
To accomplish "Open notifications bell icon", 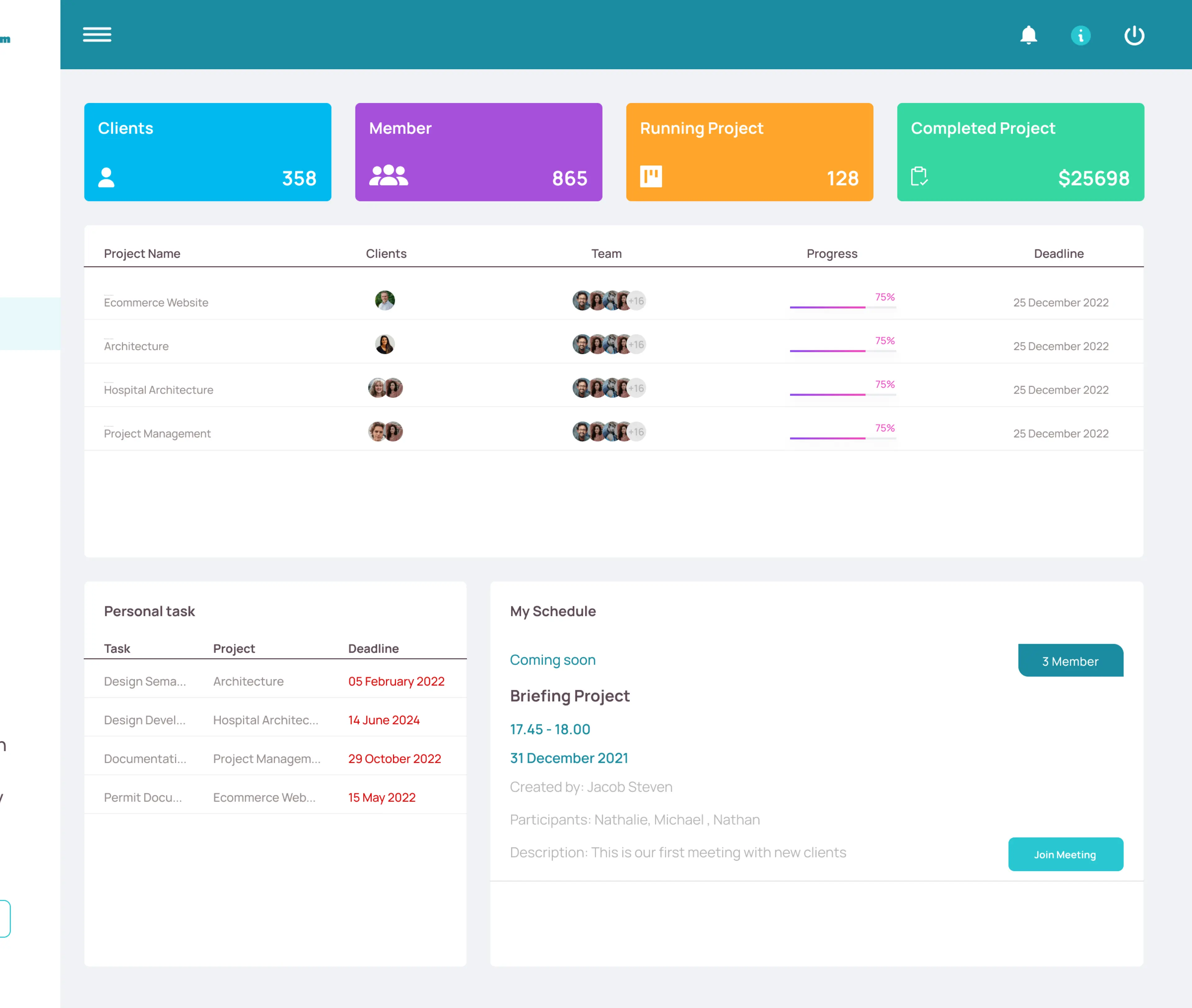I will coord(1029,35).
